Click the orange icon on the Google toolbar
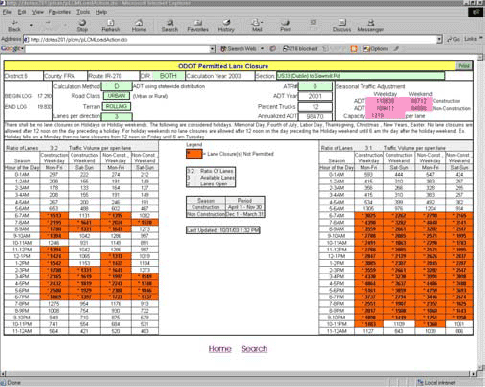This screenshot has width=485, height=387. coord(354,49)
